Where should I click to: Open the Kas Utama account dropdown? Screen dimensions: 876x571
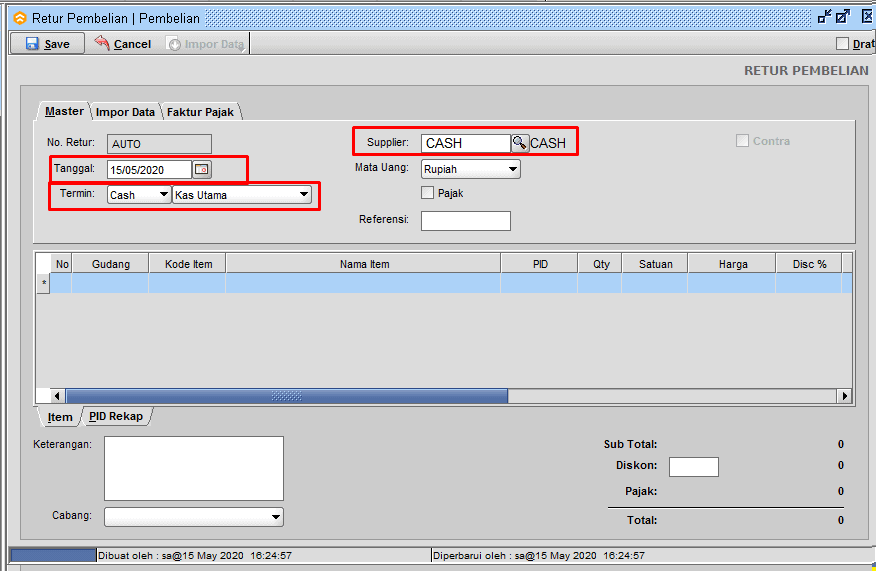[x=303, y=195]
